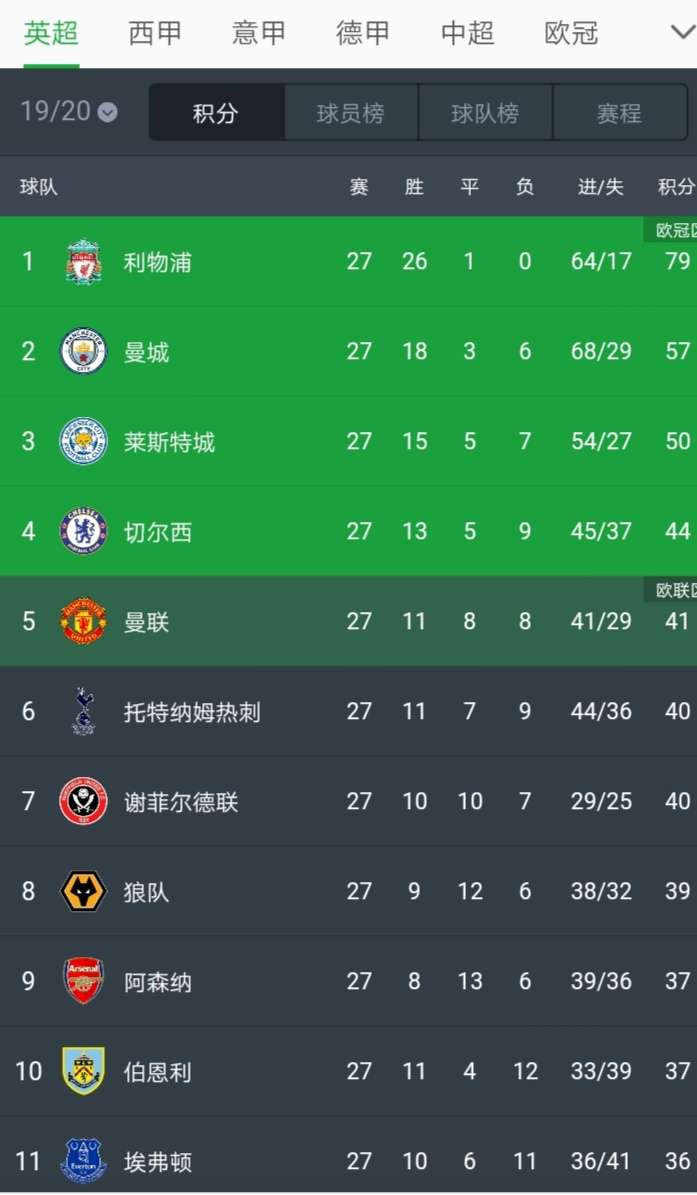Switch to the 欧冠 tab
Image resolution: width=697 pixels, height=1195 pixels.
pyautogui.click(x=571, y=33)
